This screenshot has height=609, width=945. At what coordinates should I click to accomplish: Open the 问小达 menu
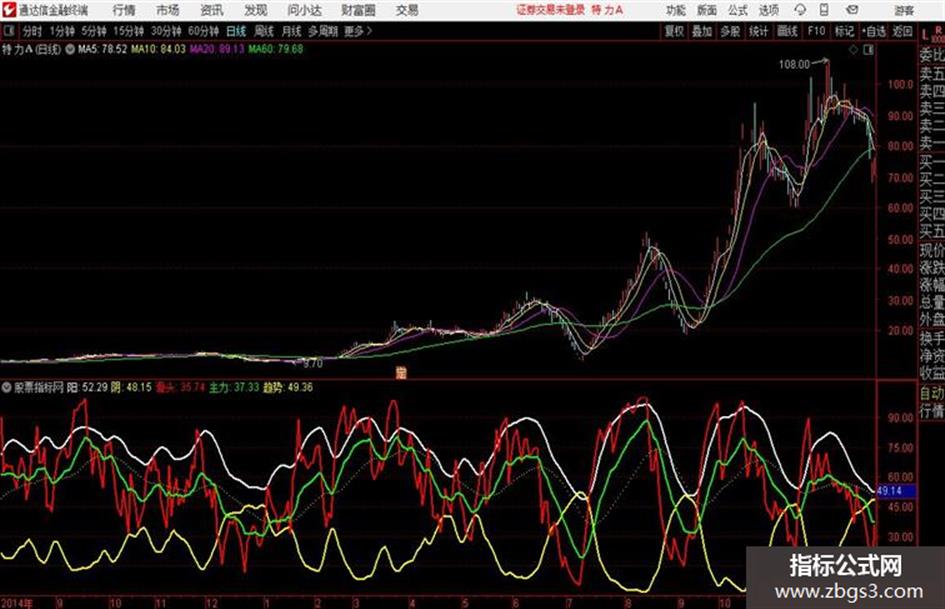pyautogui.click(x=304, y=10)
